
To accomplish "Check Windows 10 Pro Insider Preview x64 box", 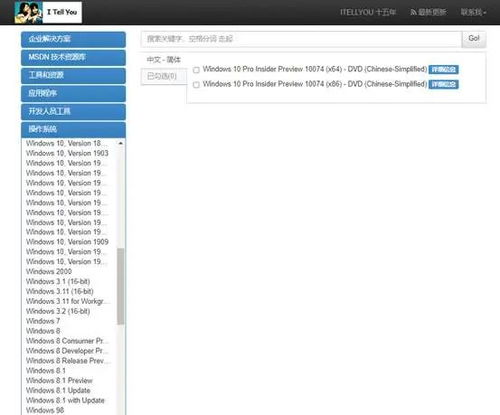I will click(x=196, y=70).
